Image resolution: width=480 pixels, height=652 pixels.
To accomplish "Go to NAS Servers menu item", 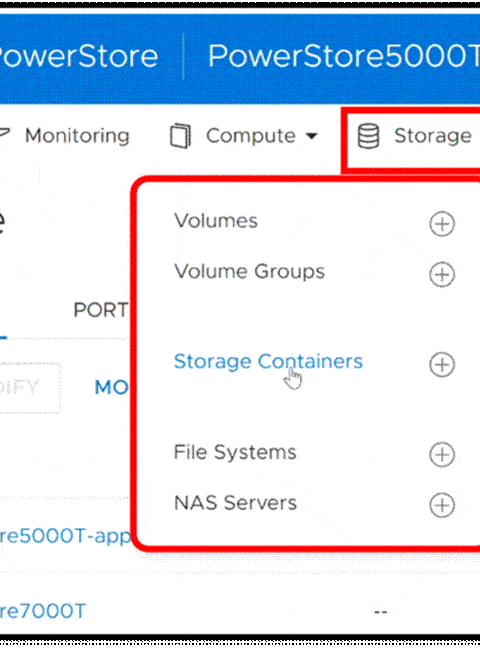I will pos(235,503).
